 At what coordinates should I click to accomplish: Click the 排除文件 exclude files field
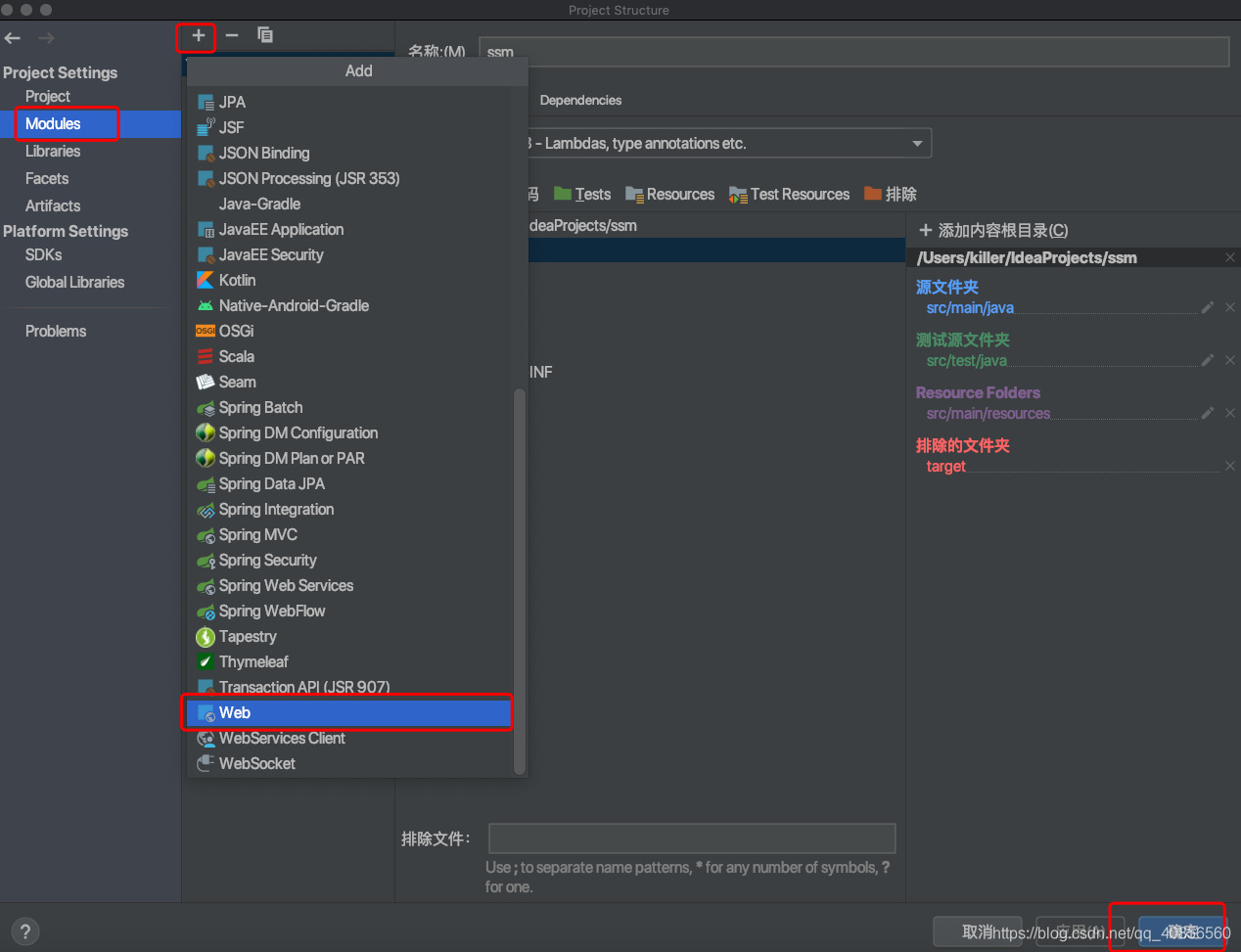(x=692, y=839)
